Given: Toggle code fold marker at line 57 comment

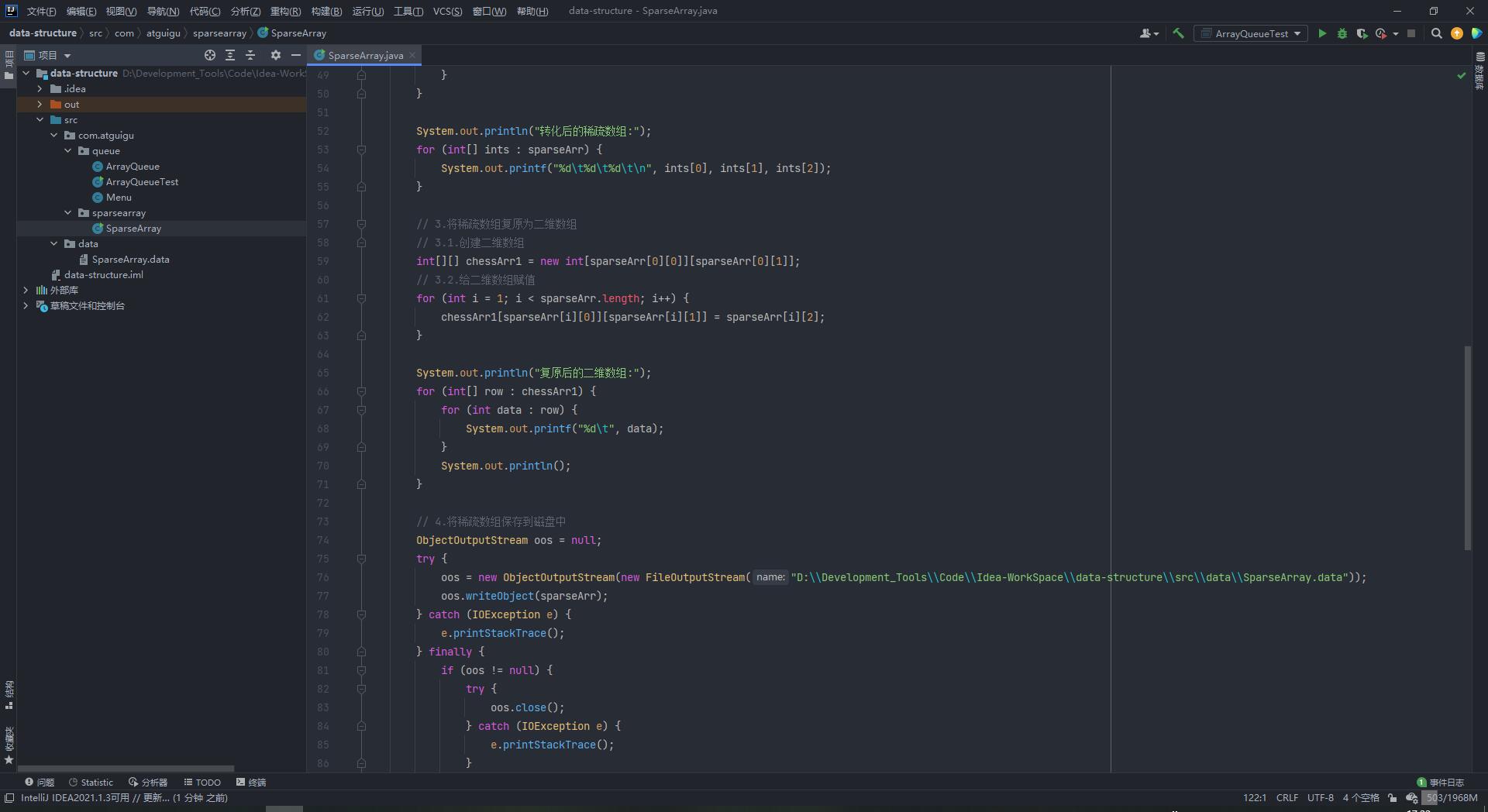Looking at the screenshot, I should pyautogui.click(x=361, y=224).
